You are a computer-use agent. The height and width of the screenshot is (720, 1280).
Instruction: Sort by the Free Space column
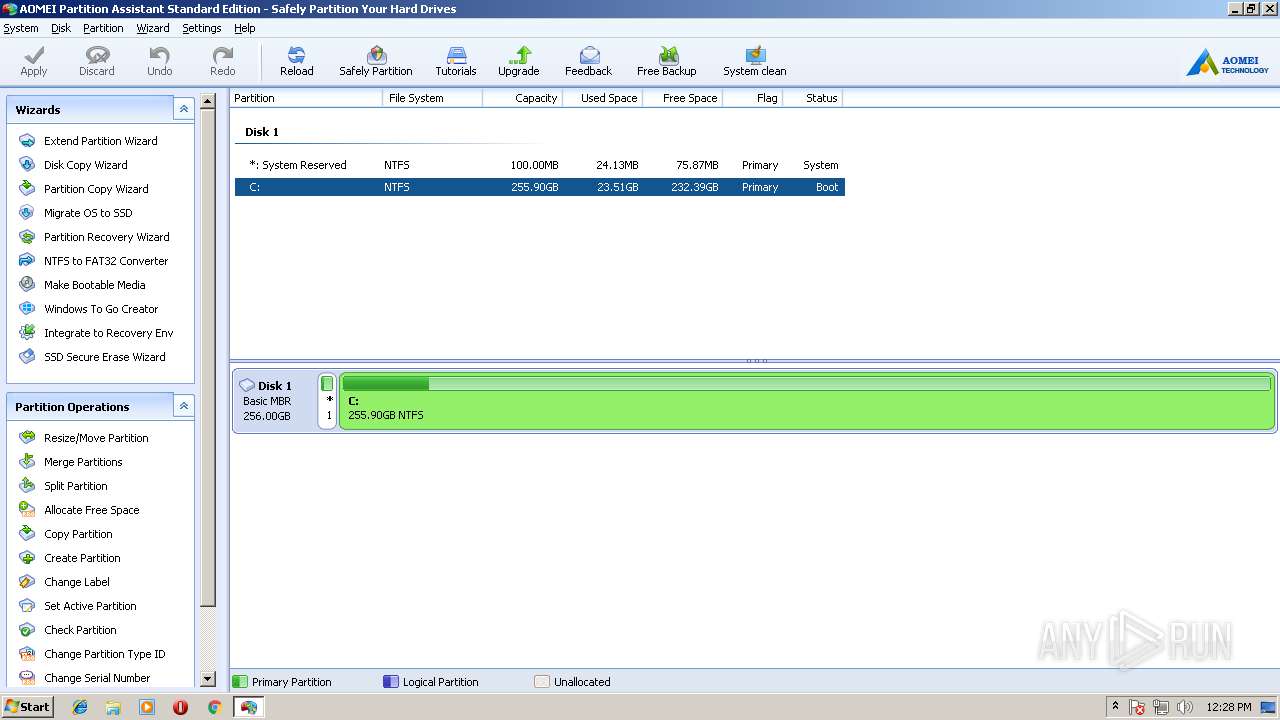point(682,98)
